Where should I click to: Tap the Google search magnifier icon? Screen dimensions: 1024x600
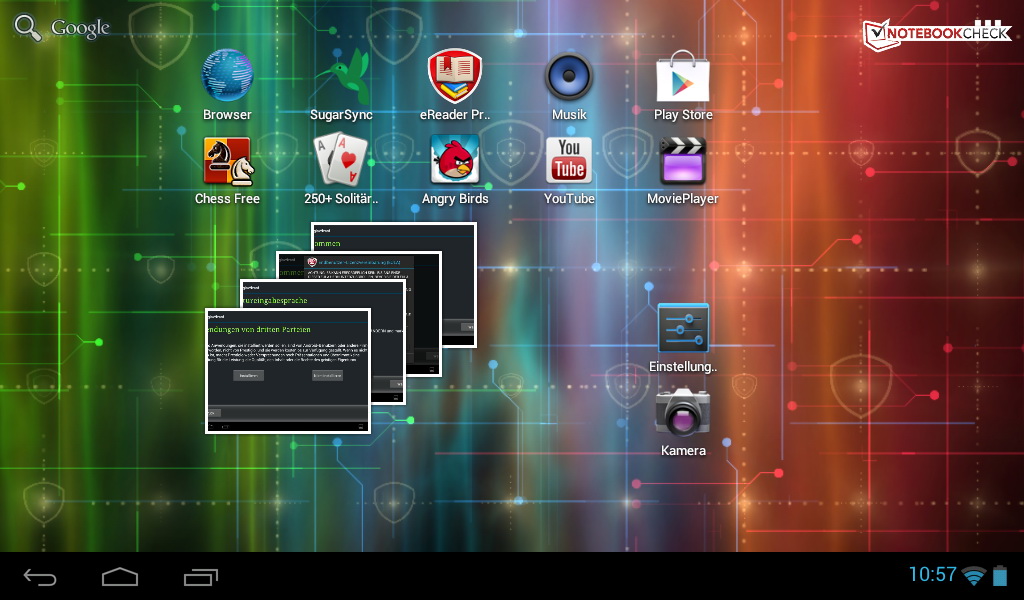coord(28,28)
